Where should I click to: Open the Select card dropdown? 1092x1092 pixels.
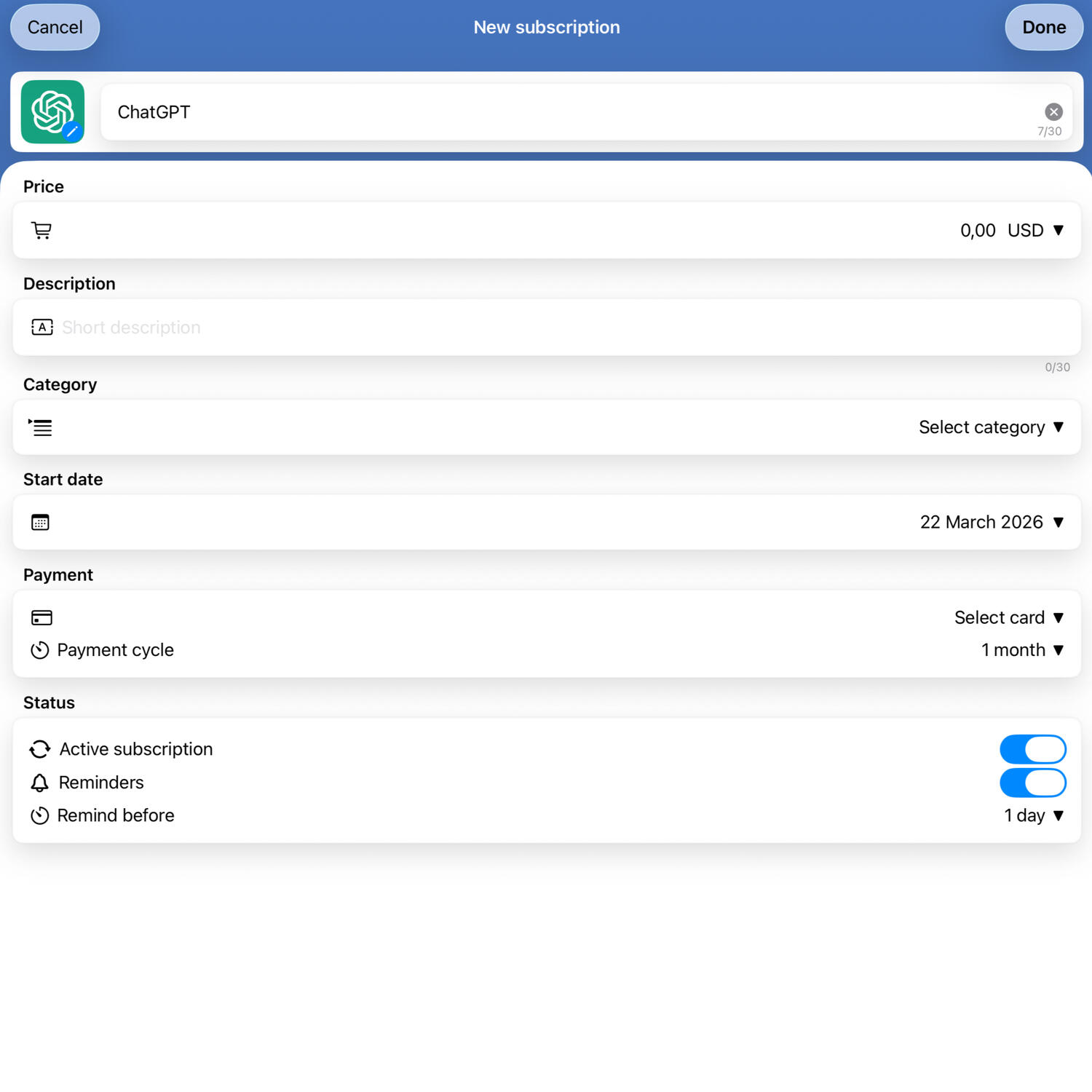1008,618
